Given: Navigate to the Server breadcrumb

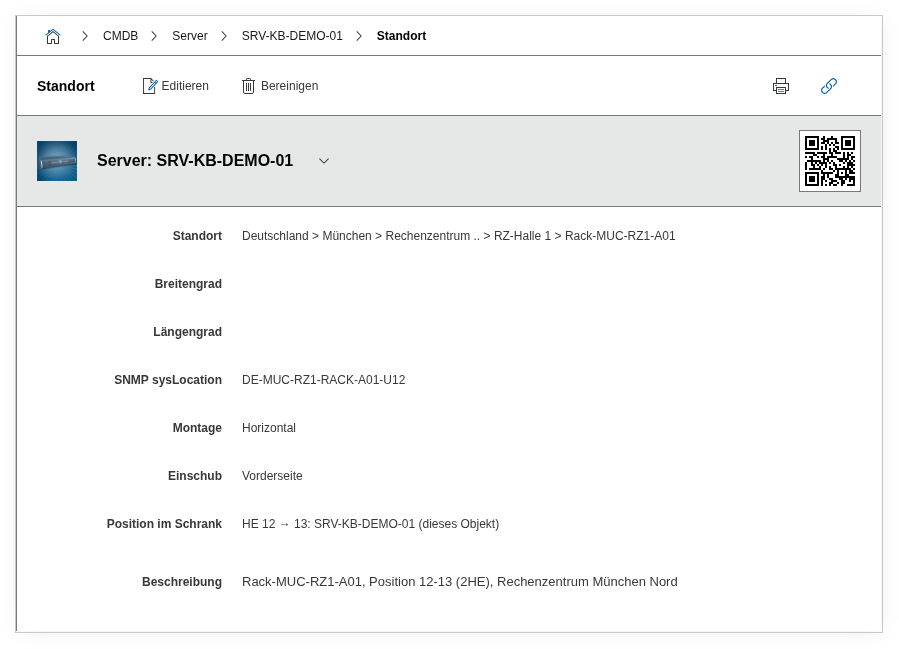Looking at the screenshot, I should [x=189, y=36].
